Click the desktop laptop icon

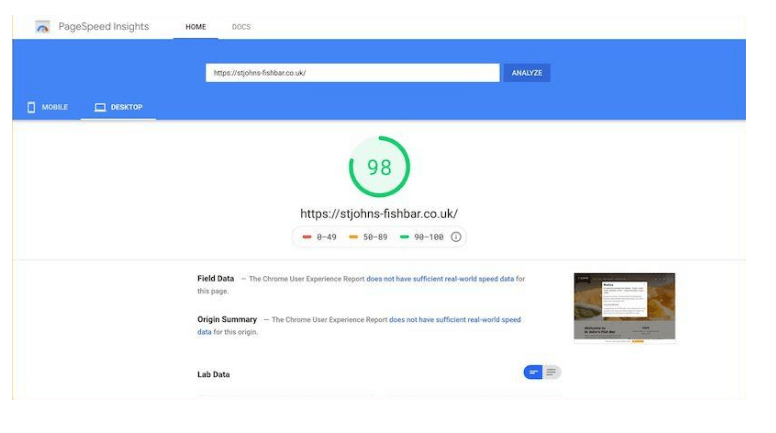100,107
